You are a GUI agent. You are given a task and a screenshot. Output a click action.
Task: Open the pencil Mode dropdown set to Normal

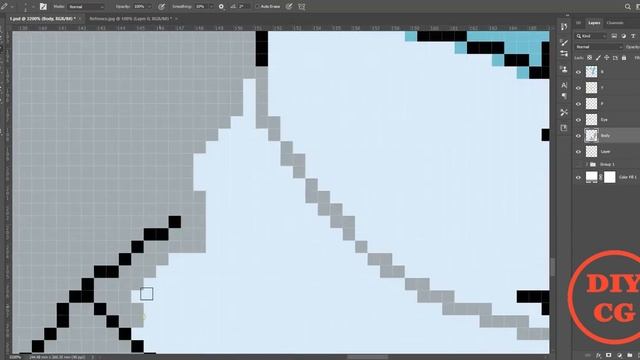[x=85, y=7]
